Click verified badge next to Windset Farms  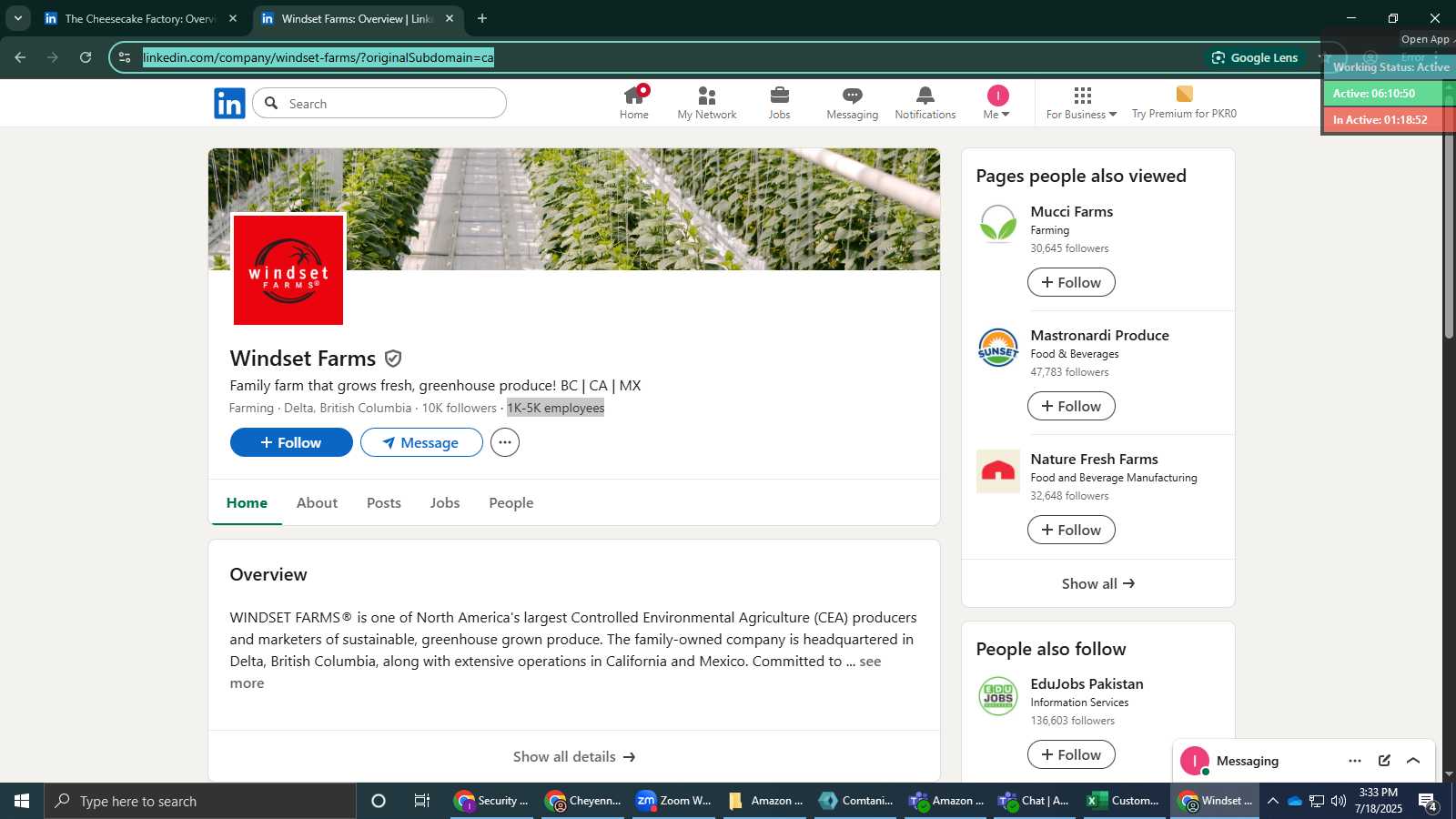pyautogui.click(x=393, y=359)
